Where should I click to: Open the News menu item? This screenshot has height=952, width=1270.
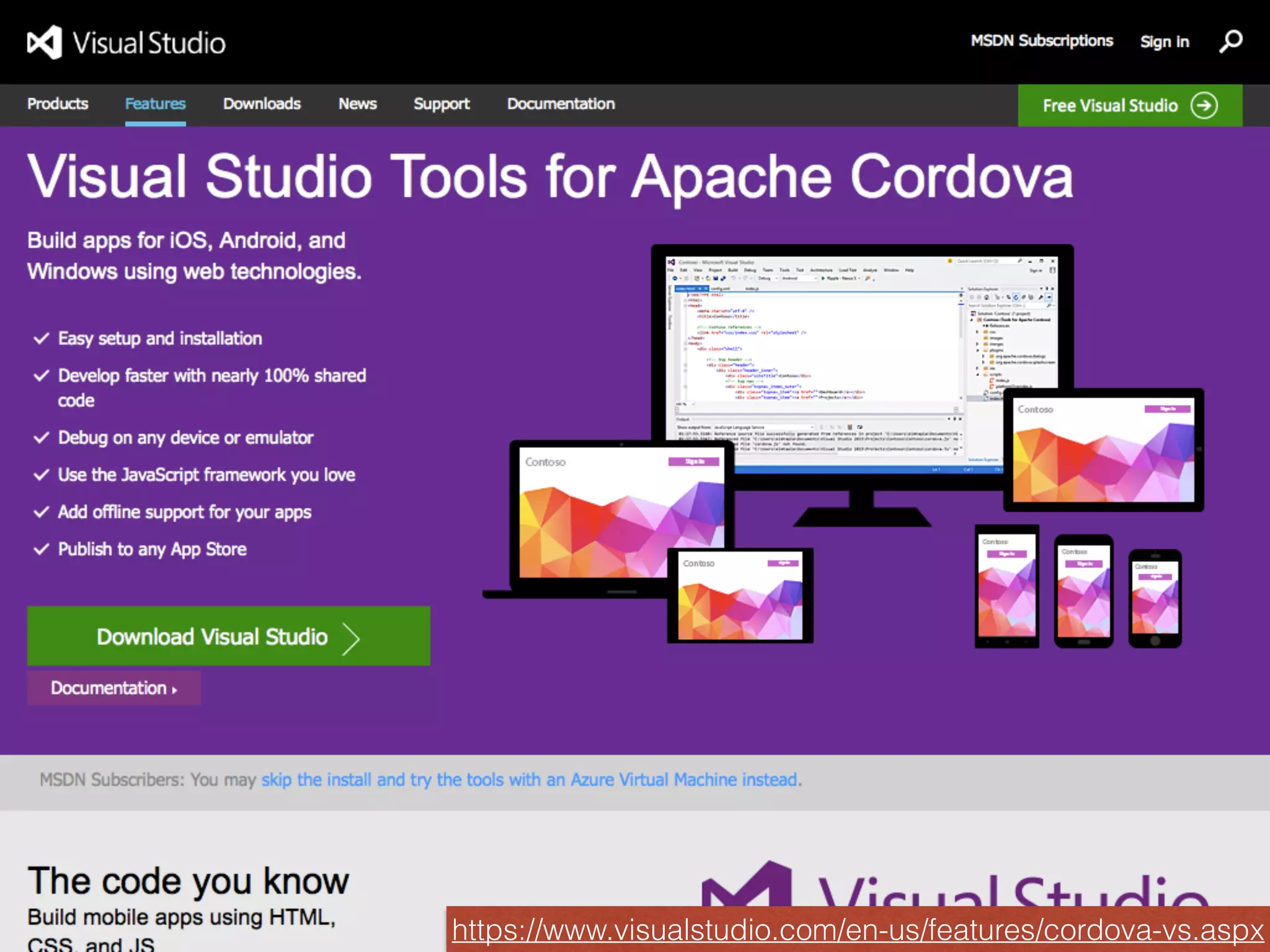click(357, 104)
